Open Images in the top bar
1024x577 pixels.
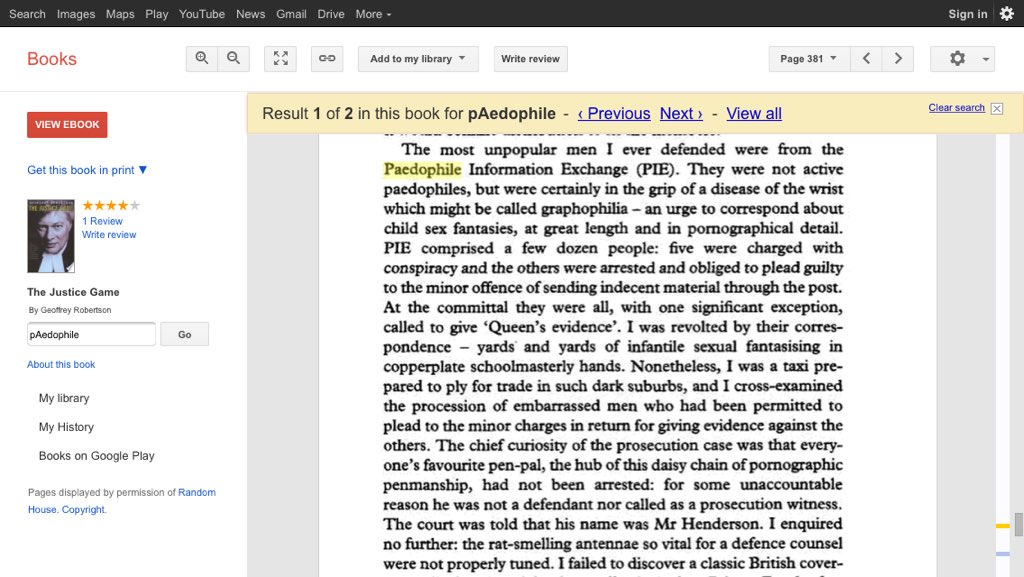(x=76, y=14)
